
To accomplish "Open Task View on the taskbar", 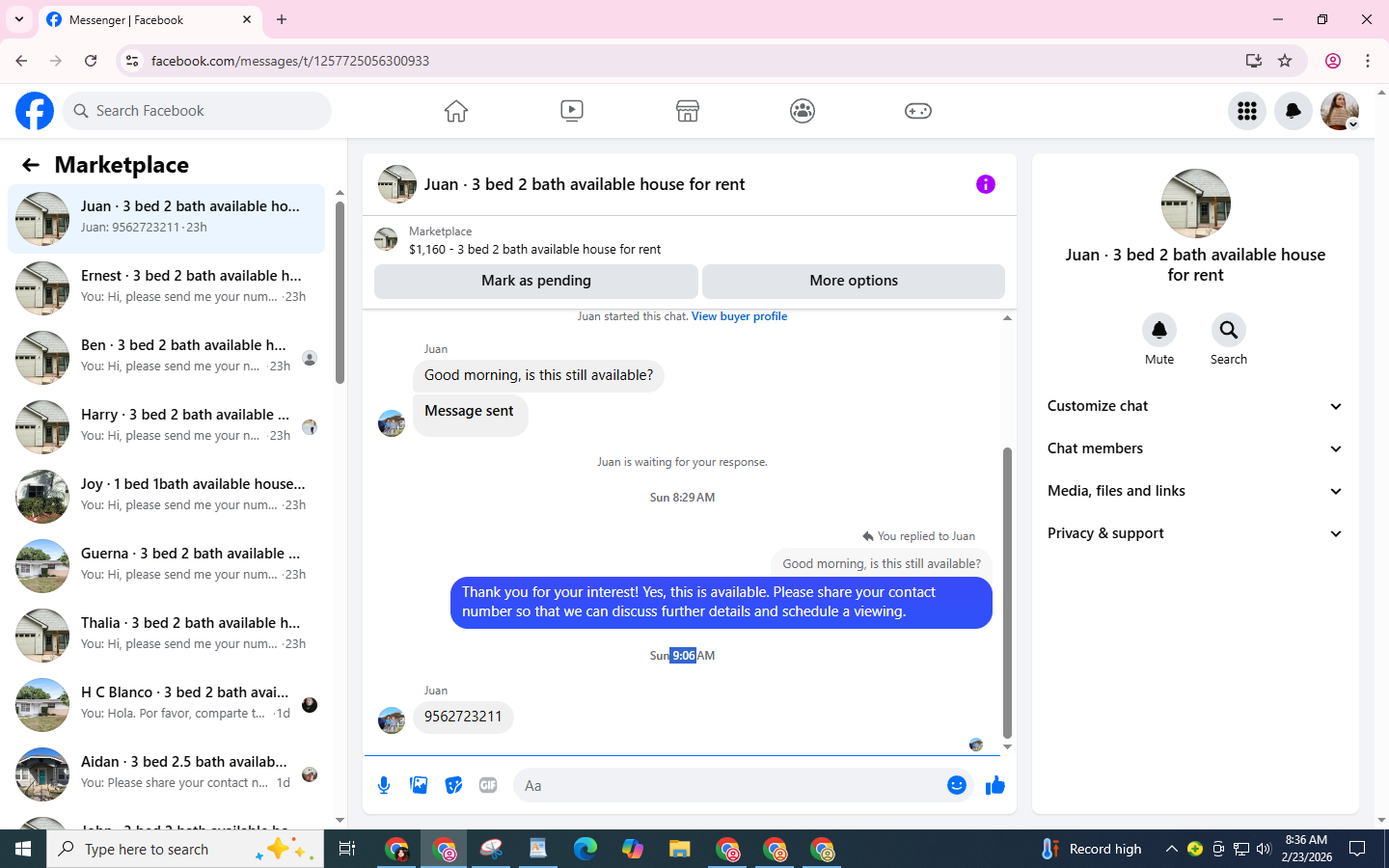I will [347, 849].
